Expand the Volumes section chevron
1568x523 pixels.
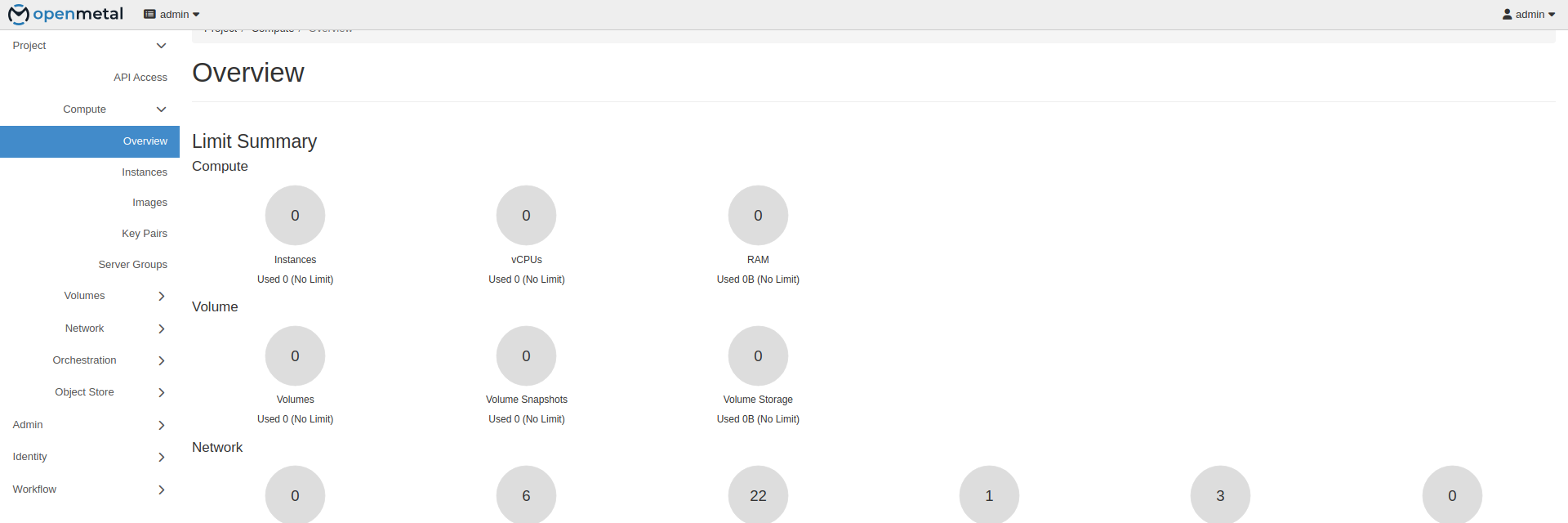pos(161,296)
